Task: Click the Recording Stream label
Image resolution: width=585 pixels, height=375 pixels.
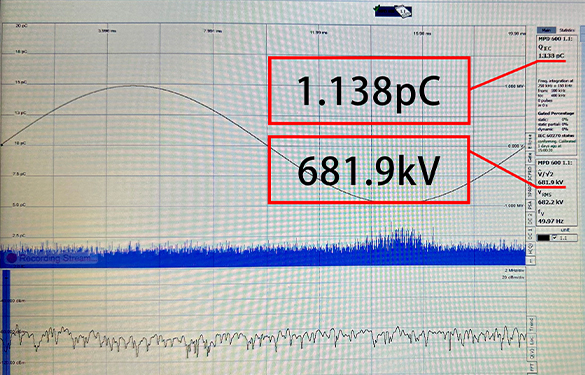Action: point(55,258)
